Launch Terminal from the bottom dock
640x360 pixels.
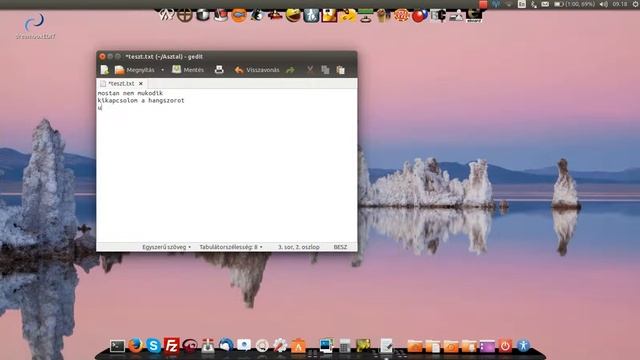(x=117, y=346)
